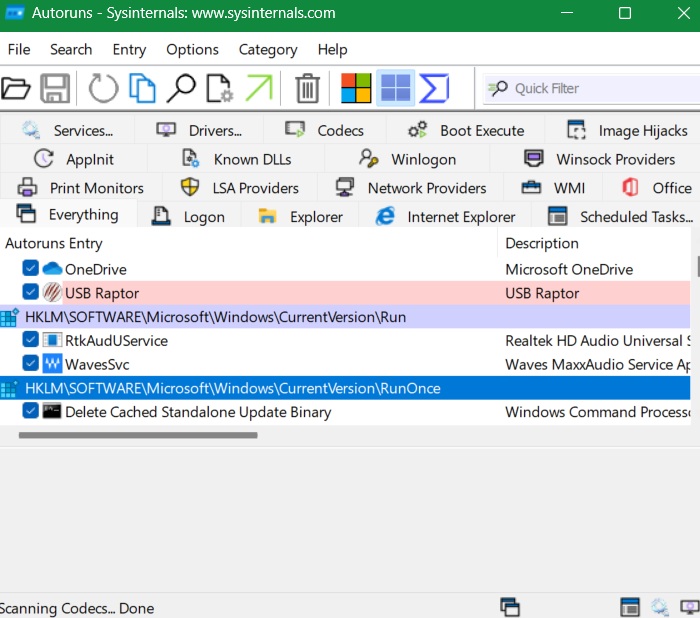Select the Microsoft OneDrive description cell
Screen dimensions: 700x618
point(569,269)
